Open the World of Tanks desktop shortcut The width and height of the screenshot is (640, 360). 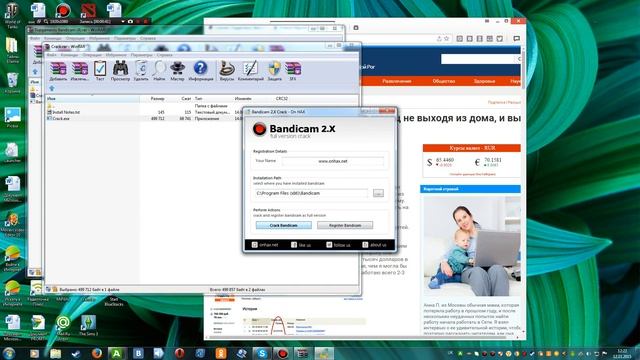tap(12, 16)
